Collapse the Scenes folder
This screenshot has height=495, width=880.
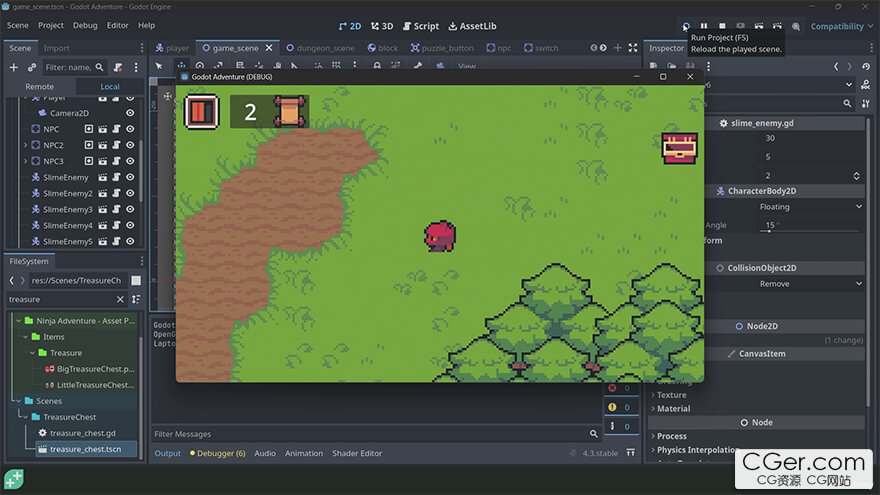(x=19, y=401)
